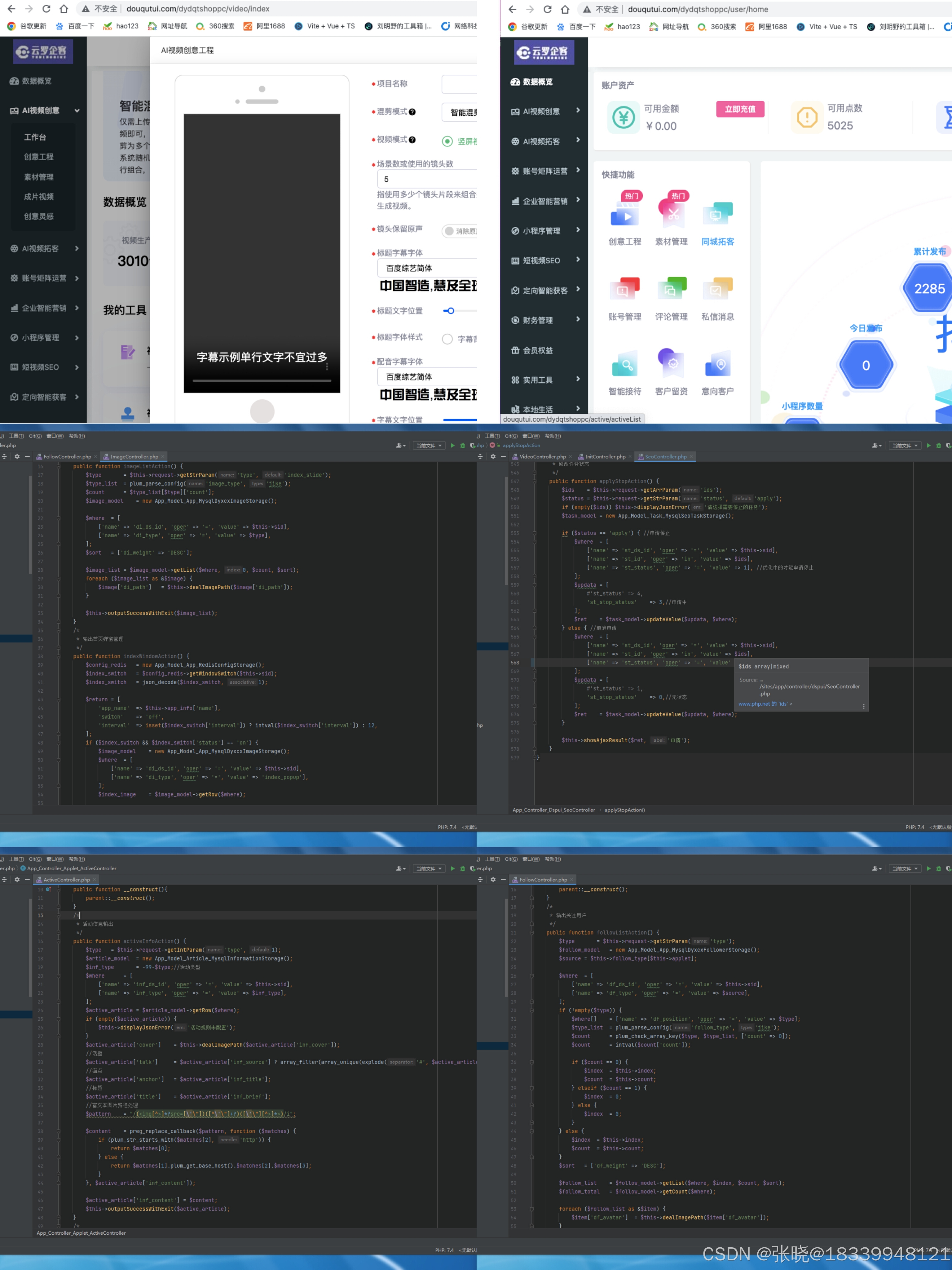952x1270 pixels.
Task: Click the 意向客户 icon
Action: click(717, 364)
